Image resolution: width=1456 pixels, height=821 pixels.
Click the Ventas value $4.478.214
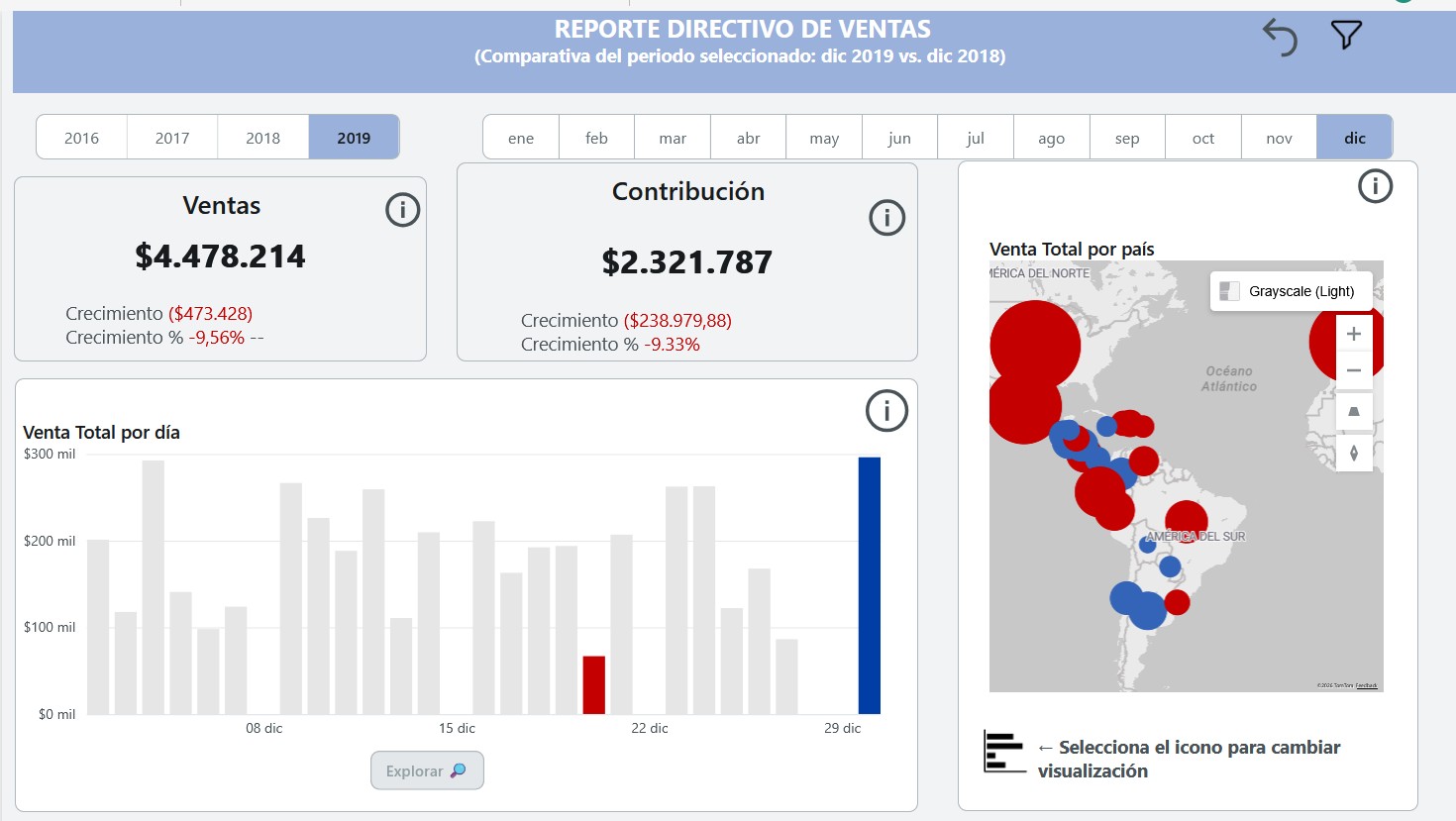(220, 257)
